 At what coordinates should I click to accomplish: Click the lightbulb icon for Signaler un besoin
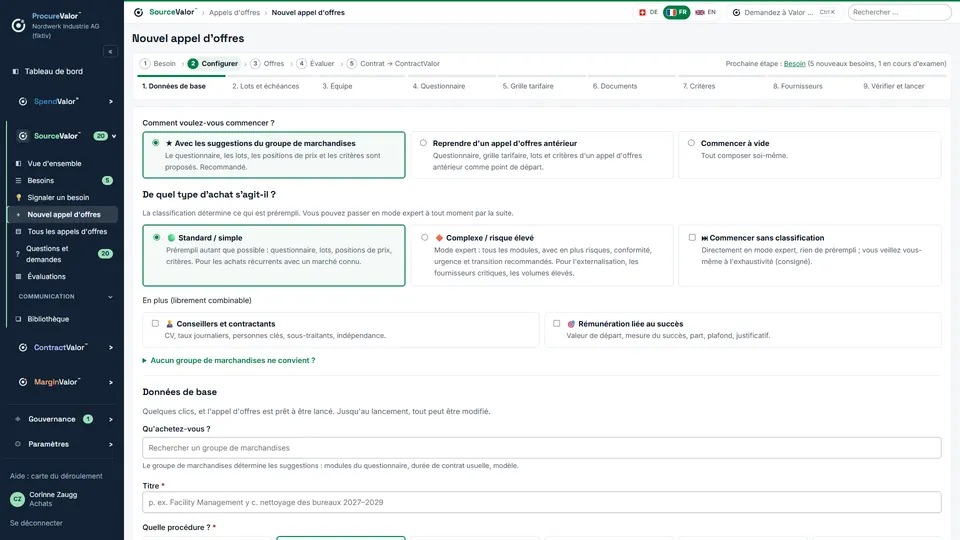[x=18, y=198]
